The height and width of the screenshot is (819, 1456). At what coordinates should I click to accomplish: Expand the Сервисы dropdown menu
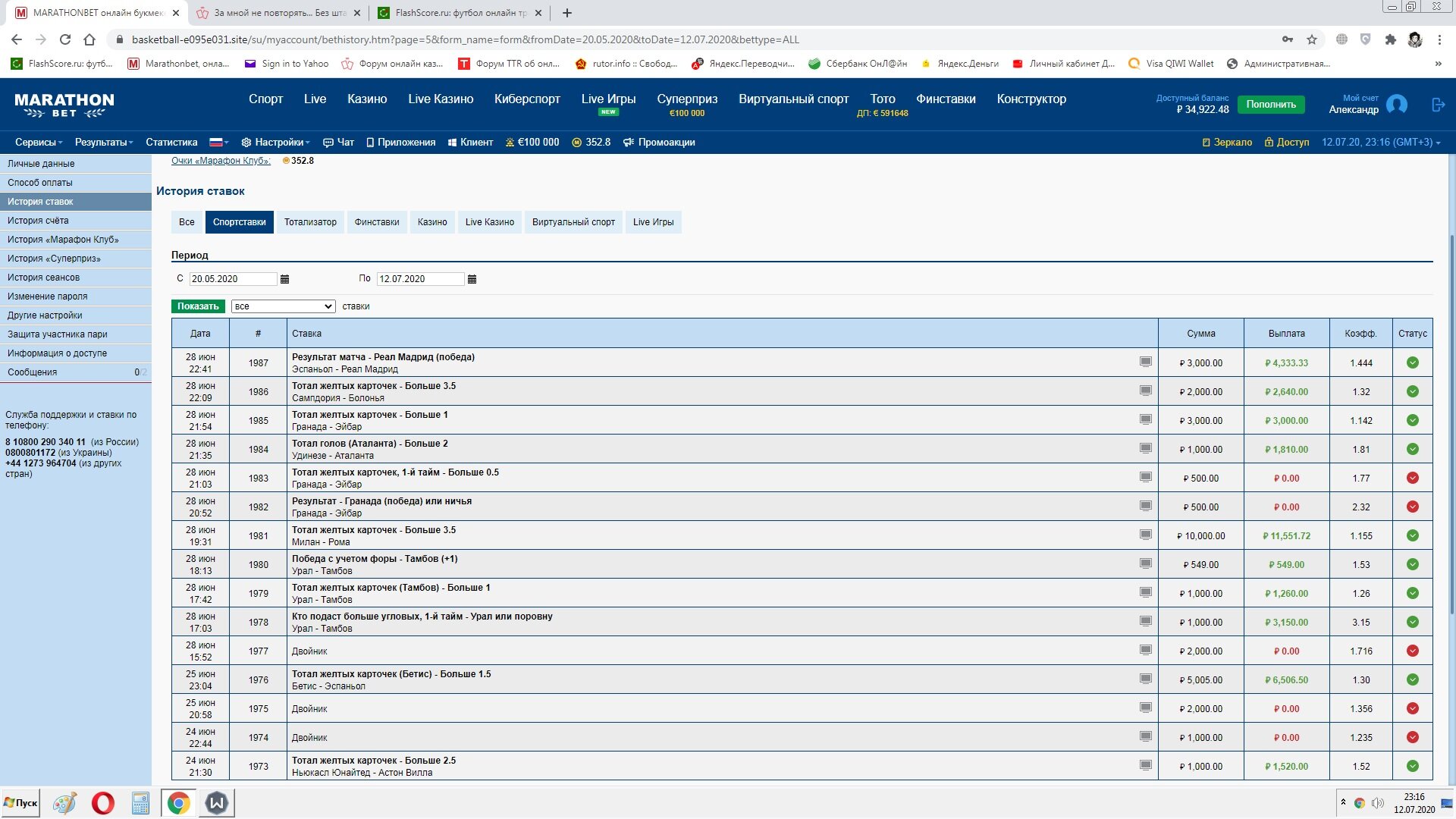pos(39,142)
